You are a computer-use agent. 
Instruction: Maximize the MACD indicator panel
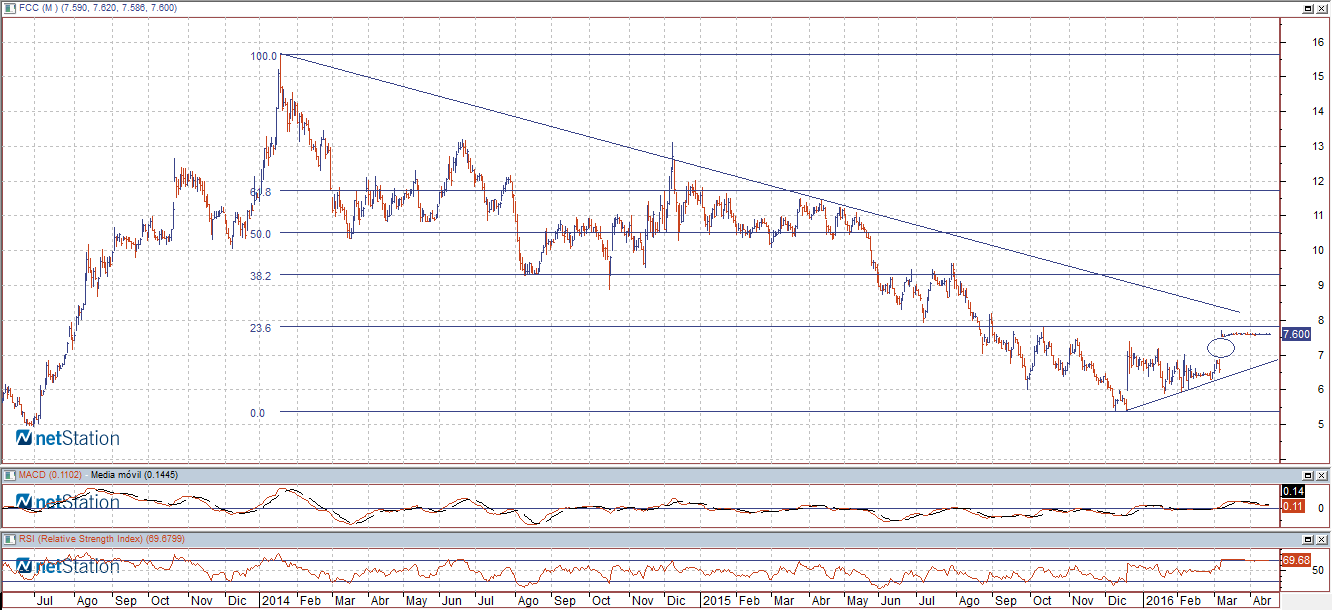tap(1308, 474)
